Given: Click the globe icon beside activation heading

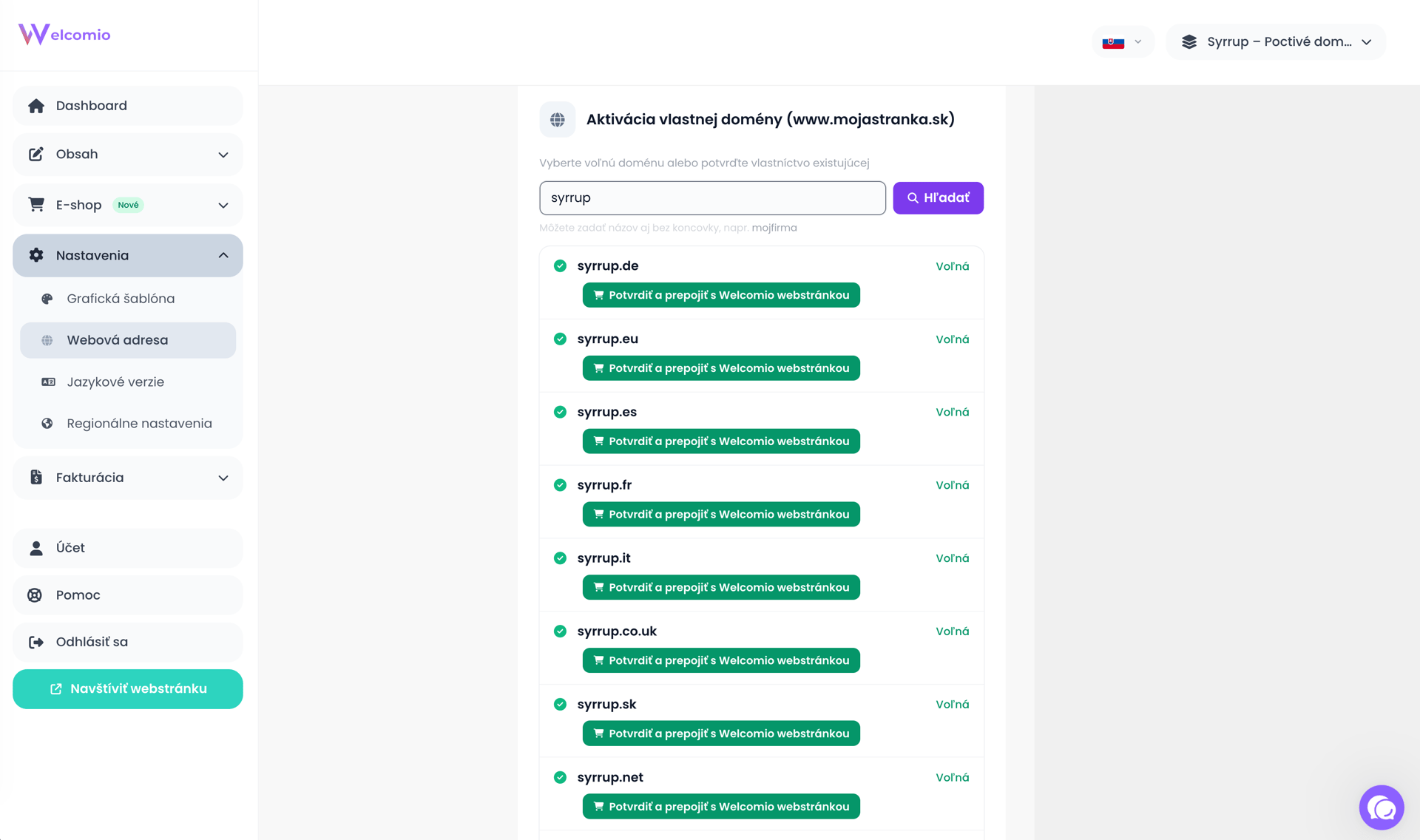Looking at the screenshot, I should [558, 120].
